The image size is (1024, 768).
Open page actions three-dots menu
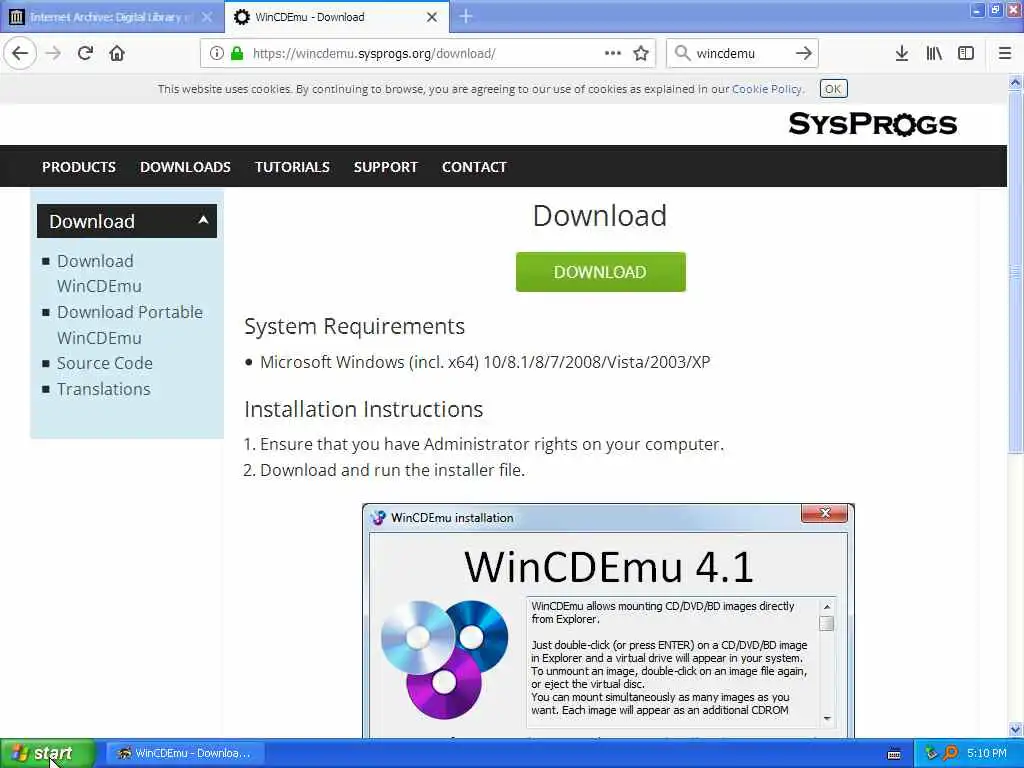pyautogui.click(x=613, y=54)
